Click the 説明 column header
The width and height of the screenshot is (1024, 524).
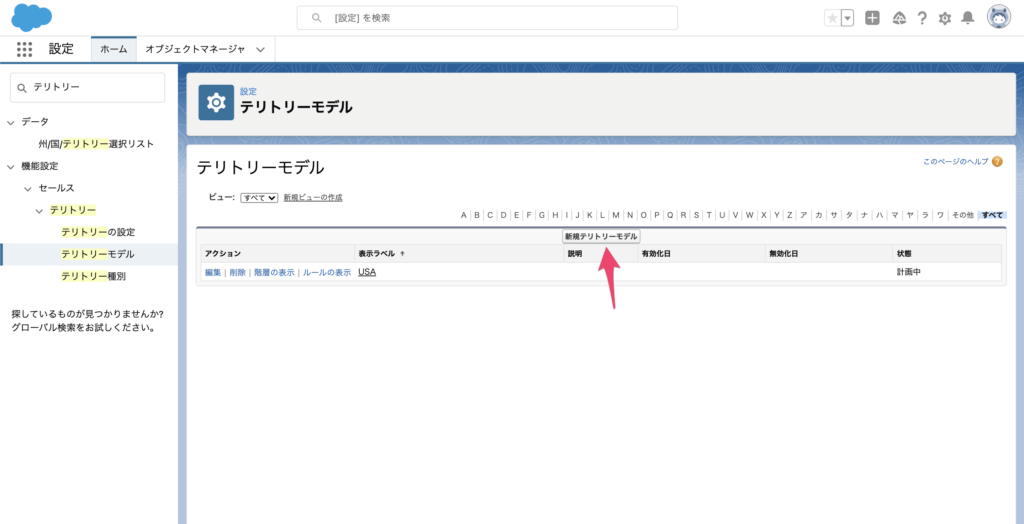click(x=575, y=254)
